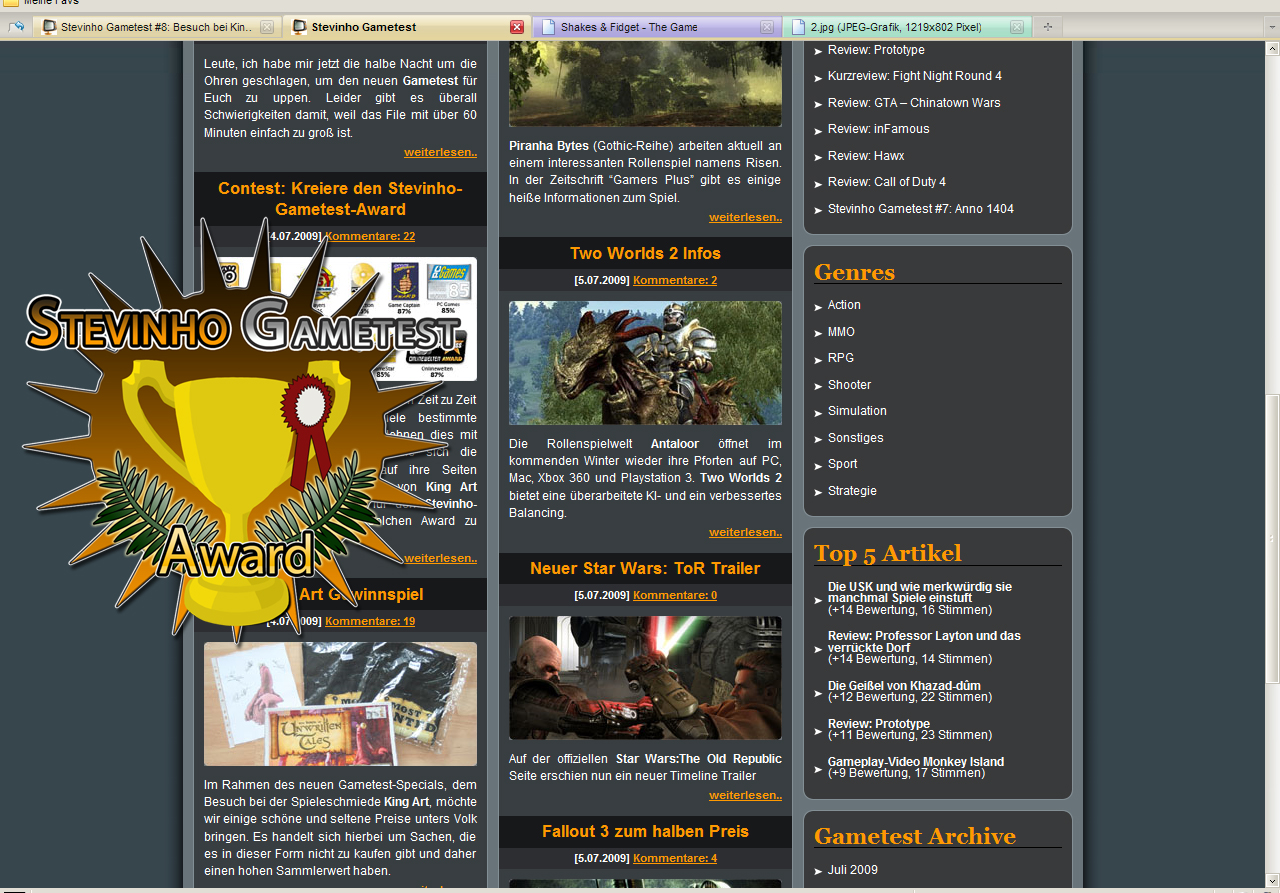Open 'Review: inFamous' from sidebar list
The height and width of the screenshot is (893, 1280).
point(878,129)
